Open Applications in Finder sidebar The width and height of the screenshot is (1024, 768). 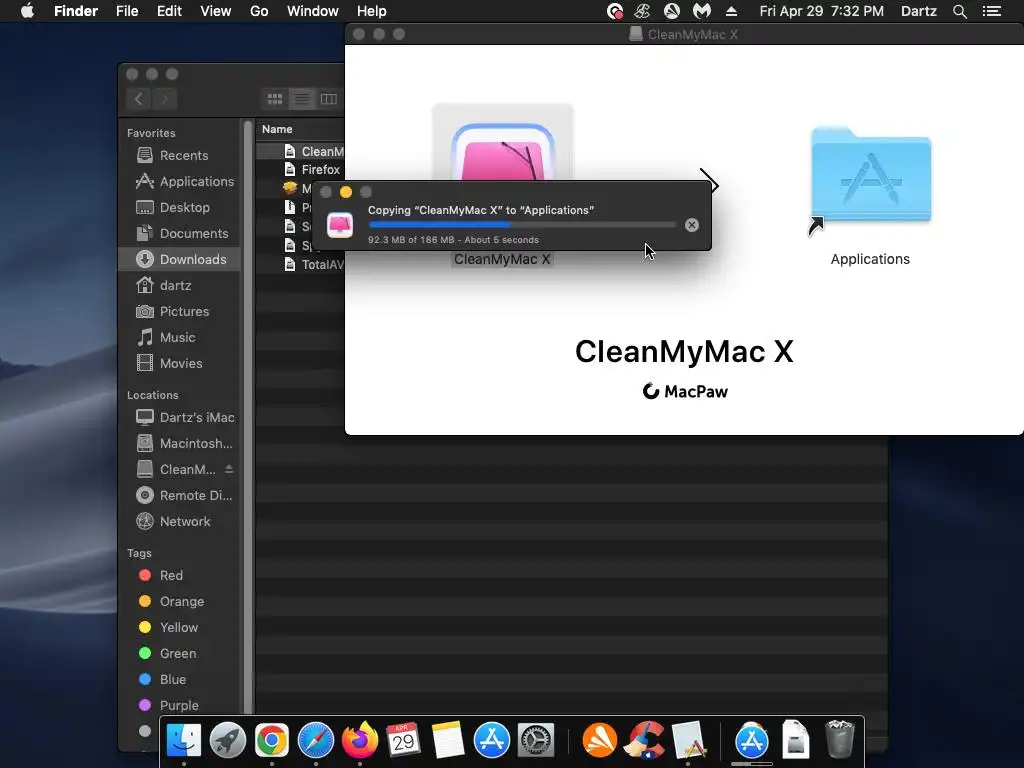click(x=179, y=182)
